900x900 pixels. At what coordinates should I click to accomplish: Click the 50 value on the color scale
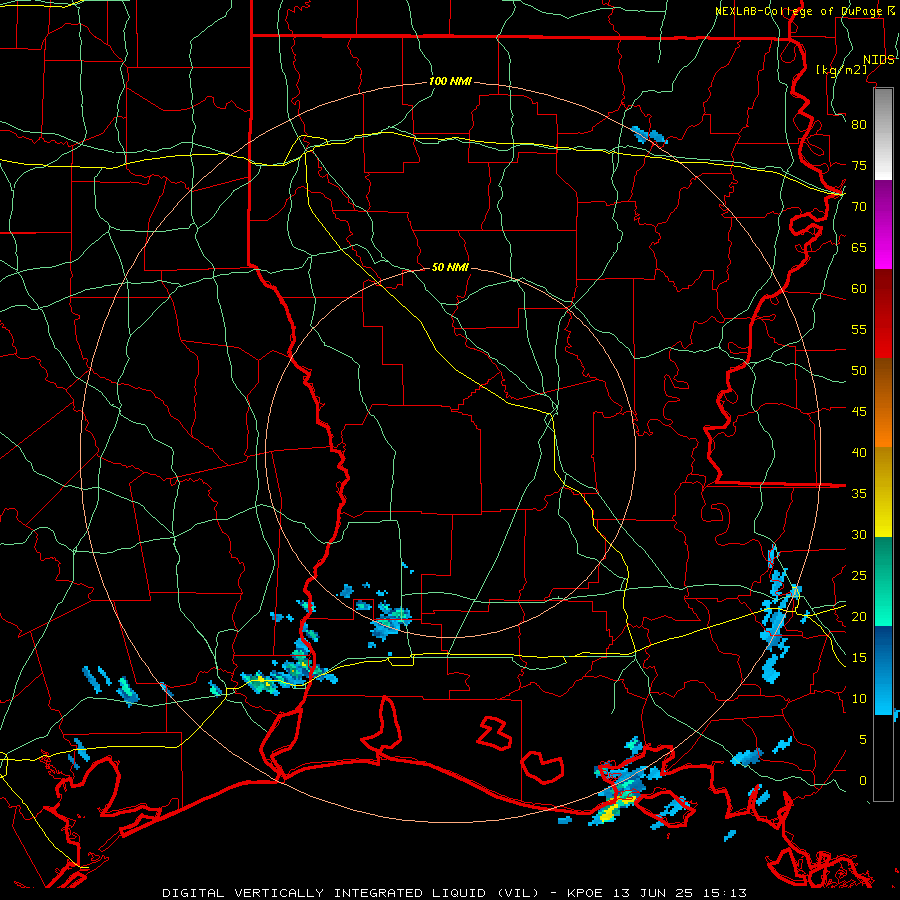pos(859,371)
